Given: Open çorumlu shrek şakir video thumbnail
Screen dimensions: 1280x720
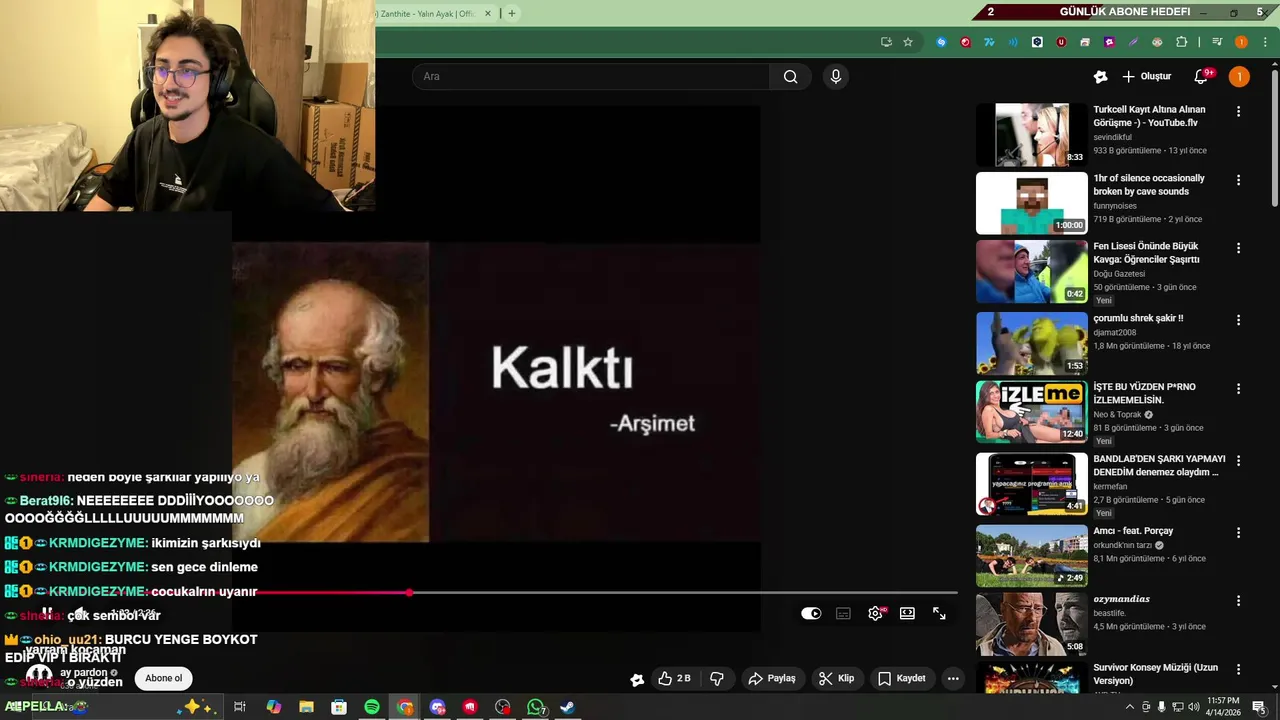Looking at the screenshot, I should click(1031, 343).
